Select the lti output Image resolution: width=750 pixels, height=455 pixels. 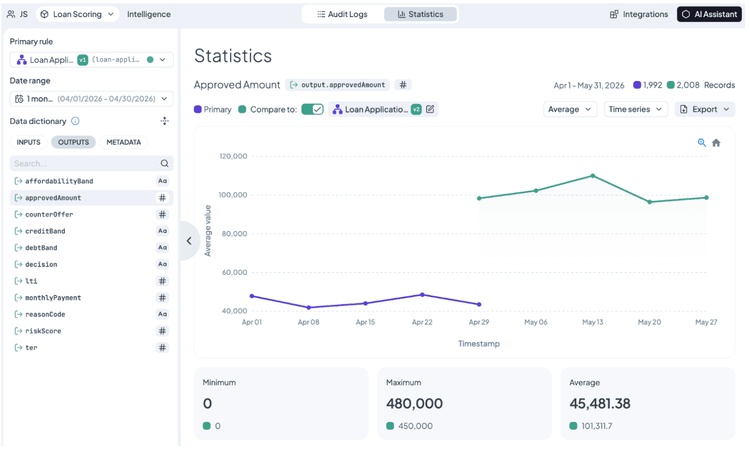pos(91,281)
